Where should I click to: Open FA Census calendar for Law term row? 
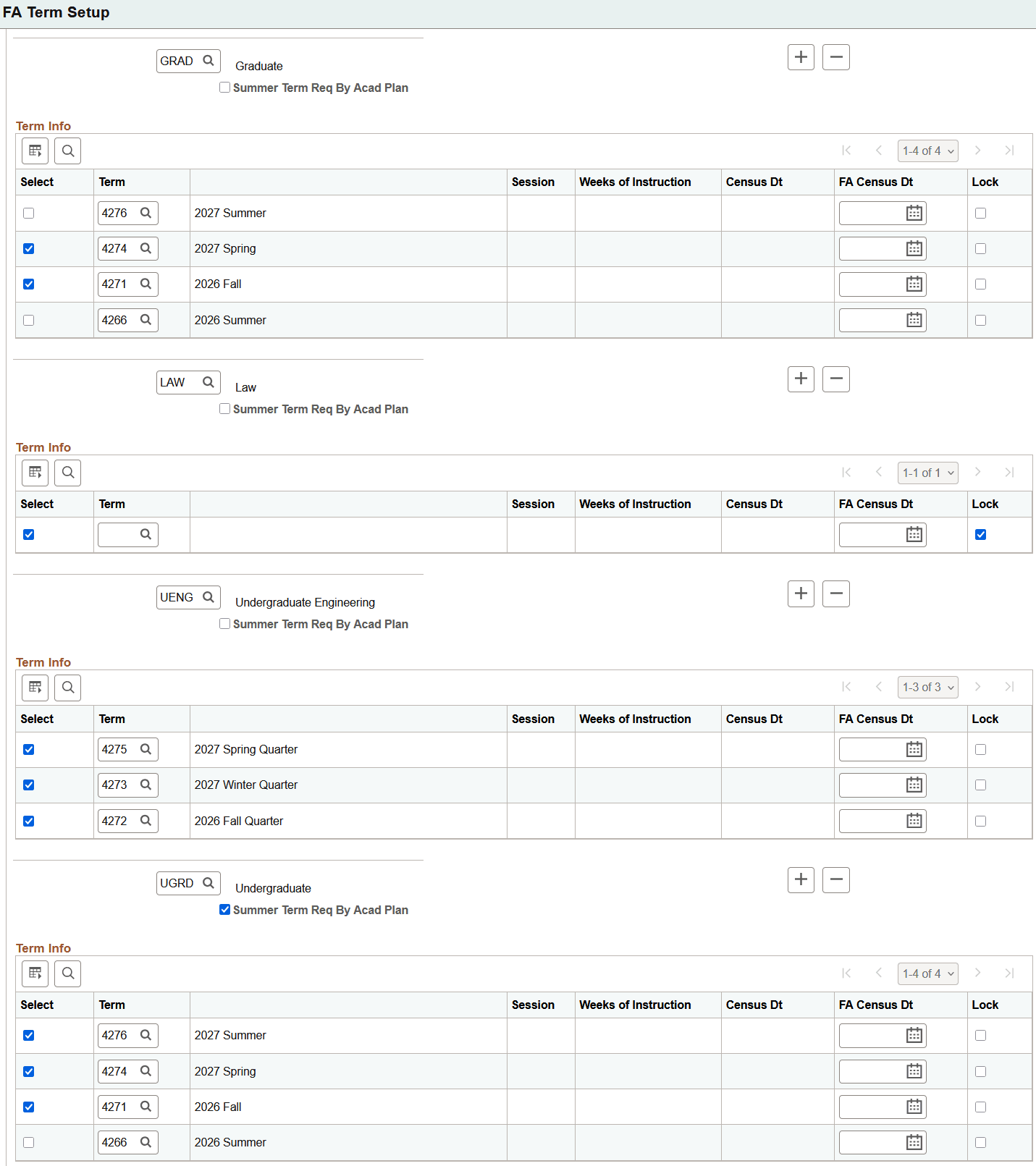pyautogui.click(x=914, y=534)
